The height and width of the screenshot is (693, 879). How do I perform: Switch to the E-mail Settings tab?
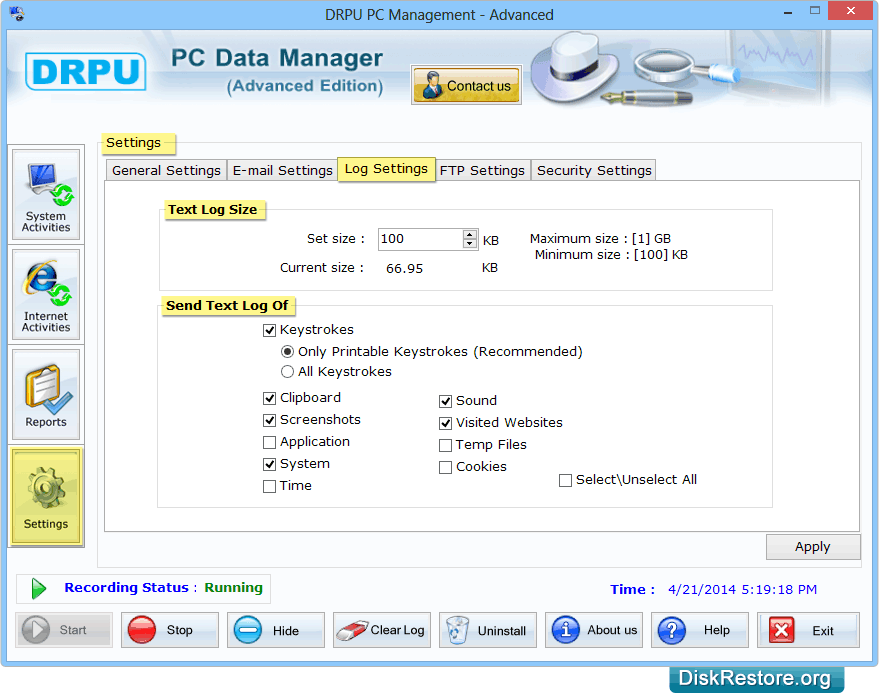pyautogui.click(x=283, y=170)
